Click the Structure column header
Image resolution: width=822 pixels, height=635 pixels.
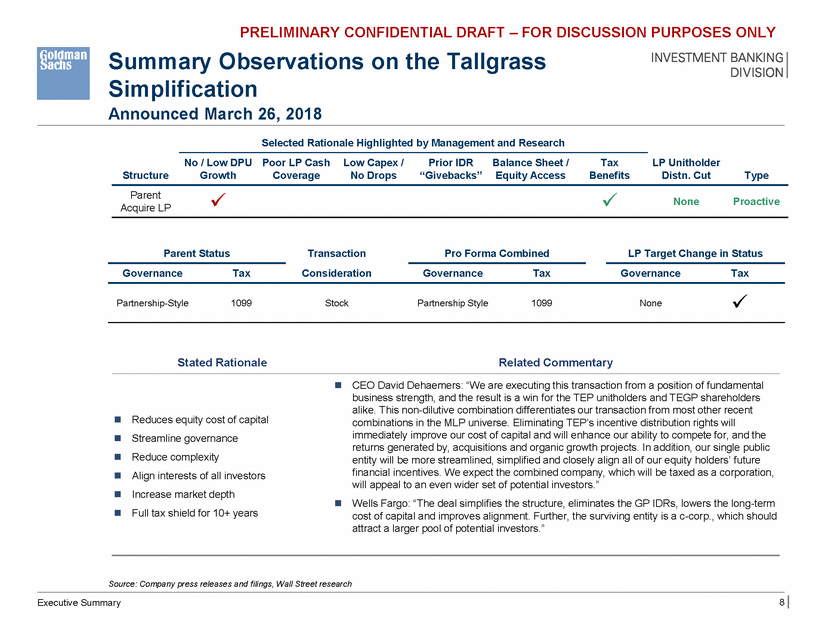(x=145, y=176)
